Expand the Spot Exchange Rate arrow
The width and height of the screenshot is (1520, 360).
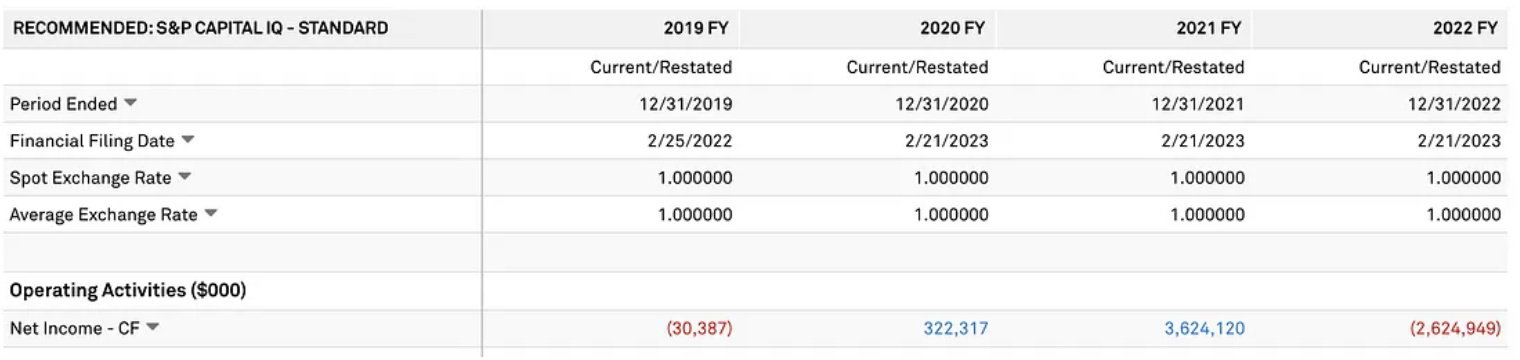pos(185,177)
